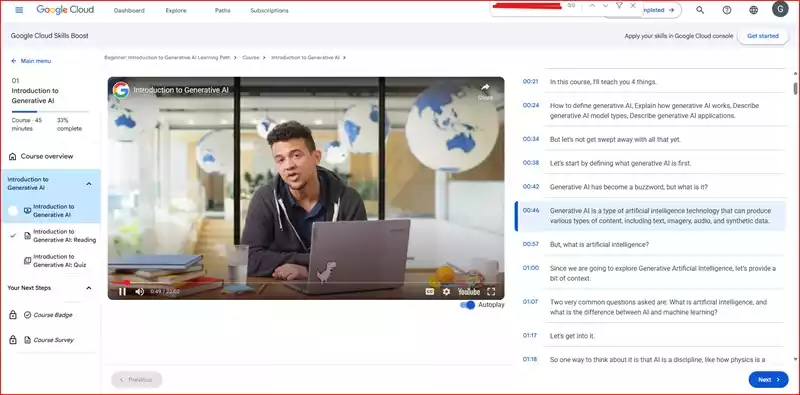Jump to transcript timestamp 00:57
The image size is (800, 395).
(531, 244)
